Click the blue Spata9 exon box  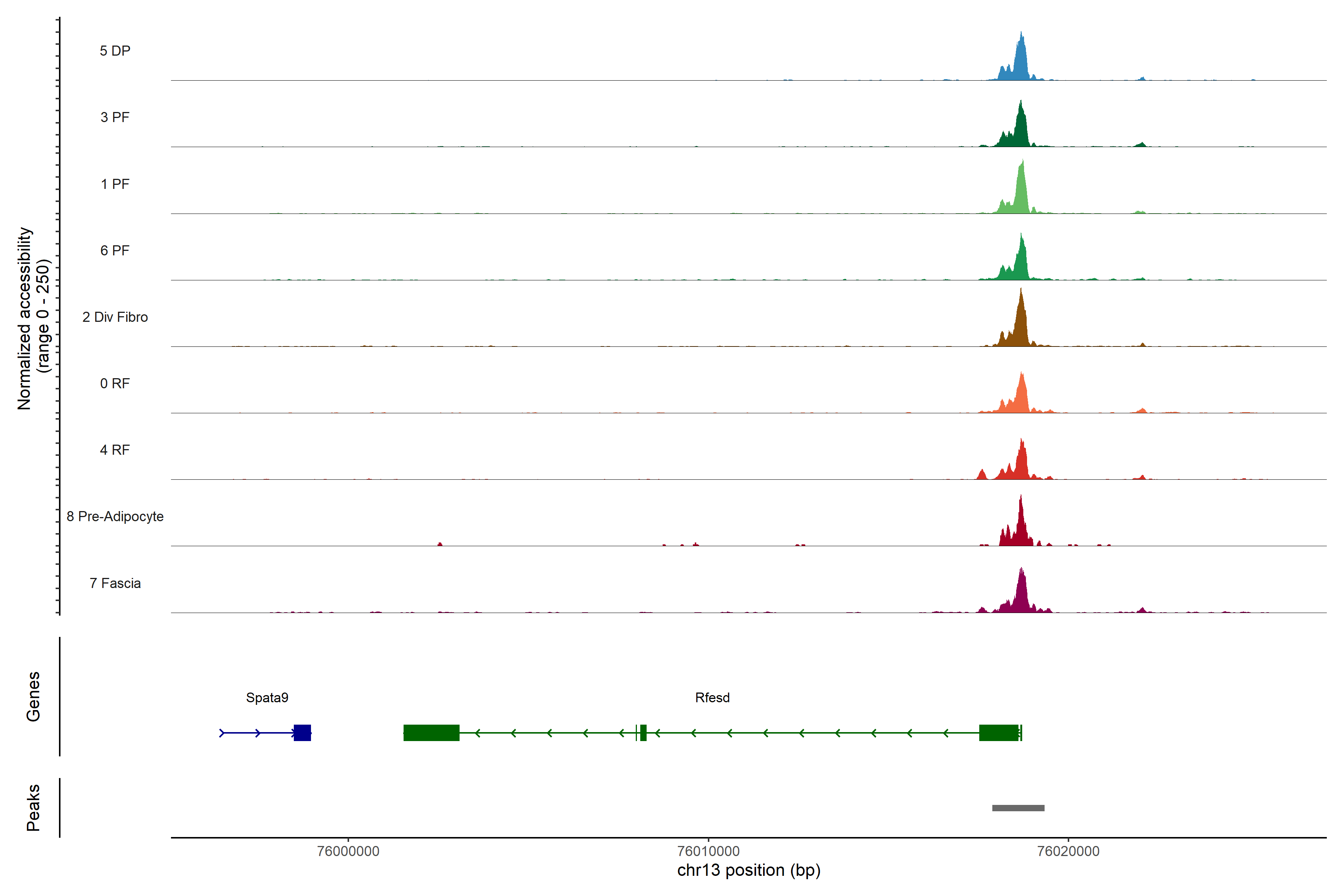302,732
